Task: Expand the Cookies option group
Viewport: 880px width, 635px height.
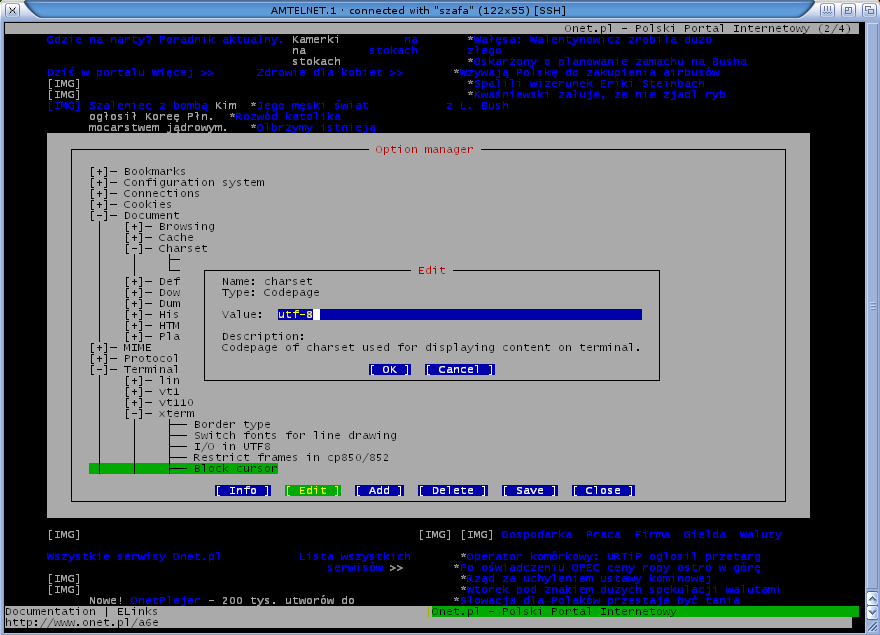Action: pos(99,205)
